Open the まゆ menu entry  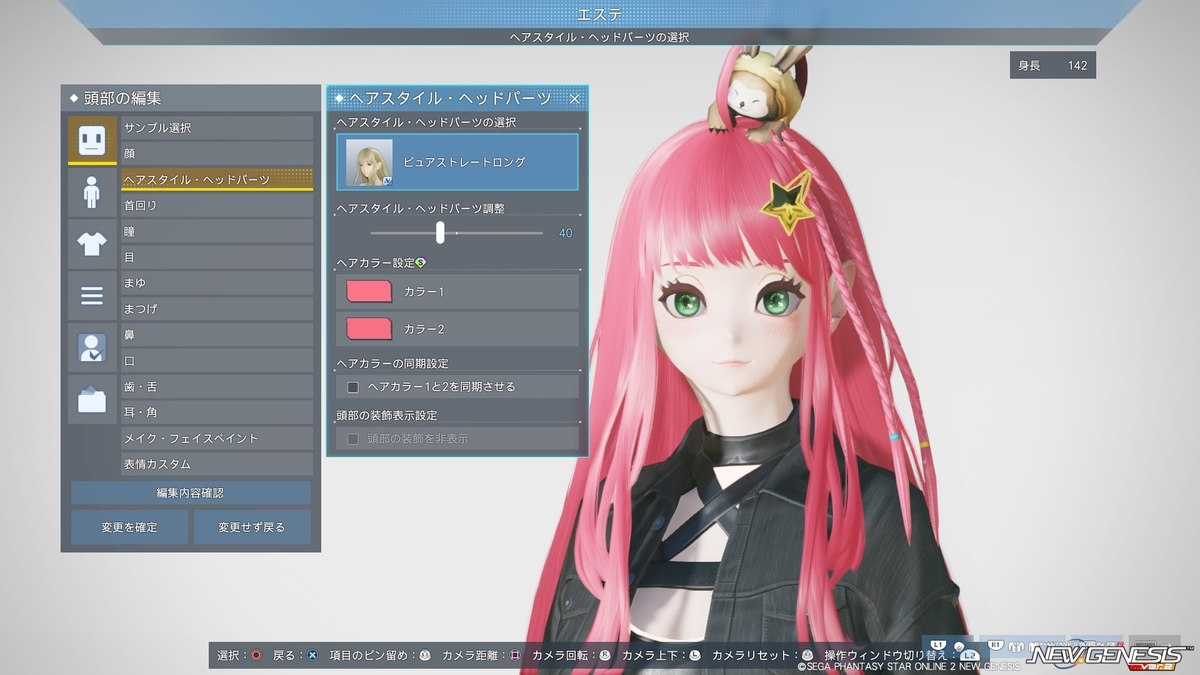(217, 283)
